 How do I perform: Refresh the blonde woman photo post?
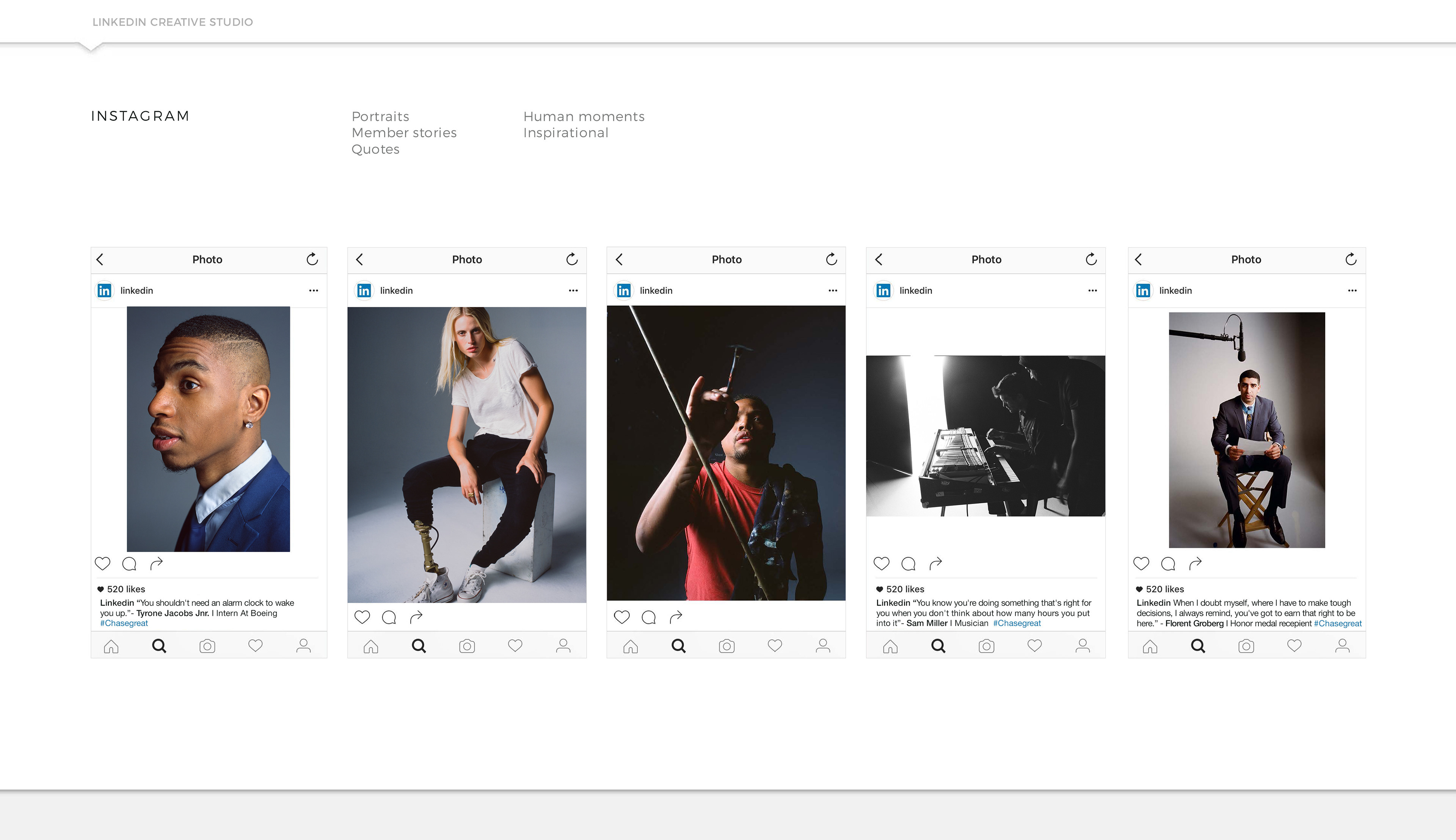coord(571,259)
